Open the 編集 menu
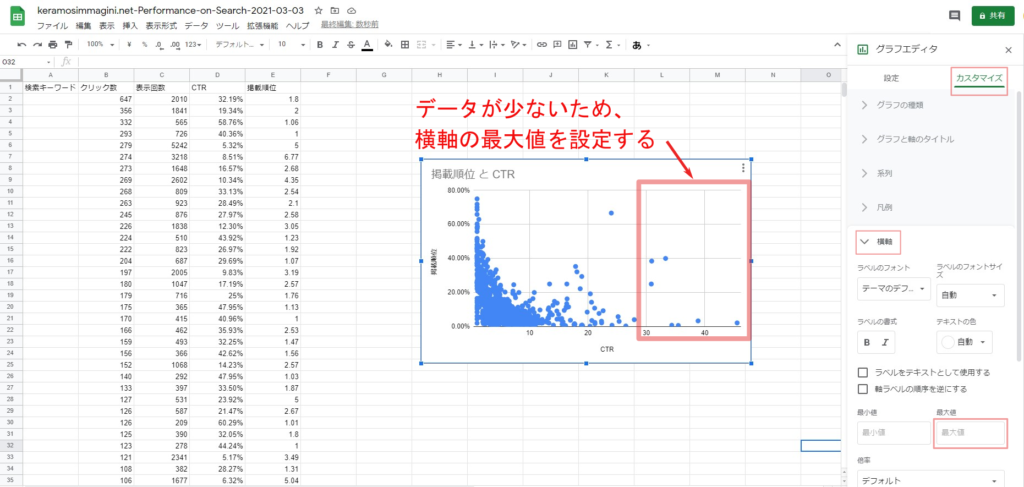The height and width of the screenshot is (487, 1024). coord(84,25)
